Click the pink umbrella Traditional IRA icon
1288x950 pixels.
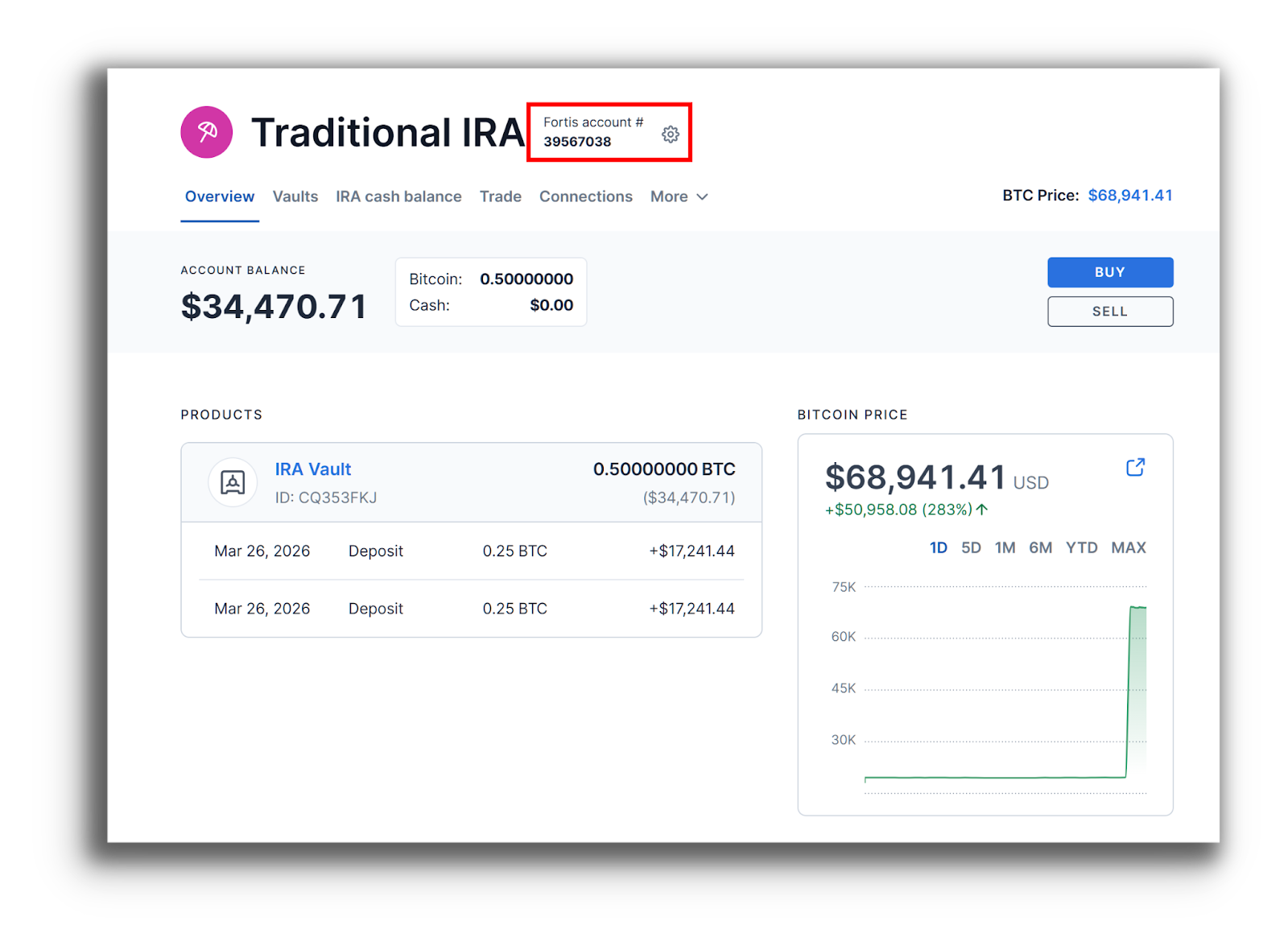207,132
